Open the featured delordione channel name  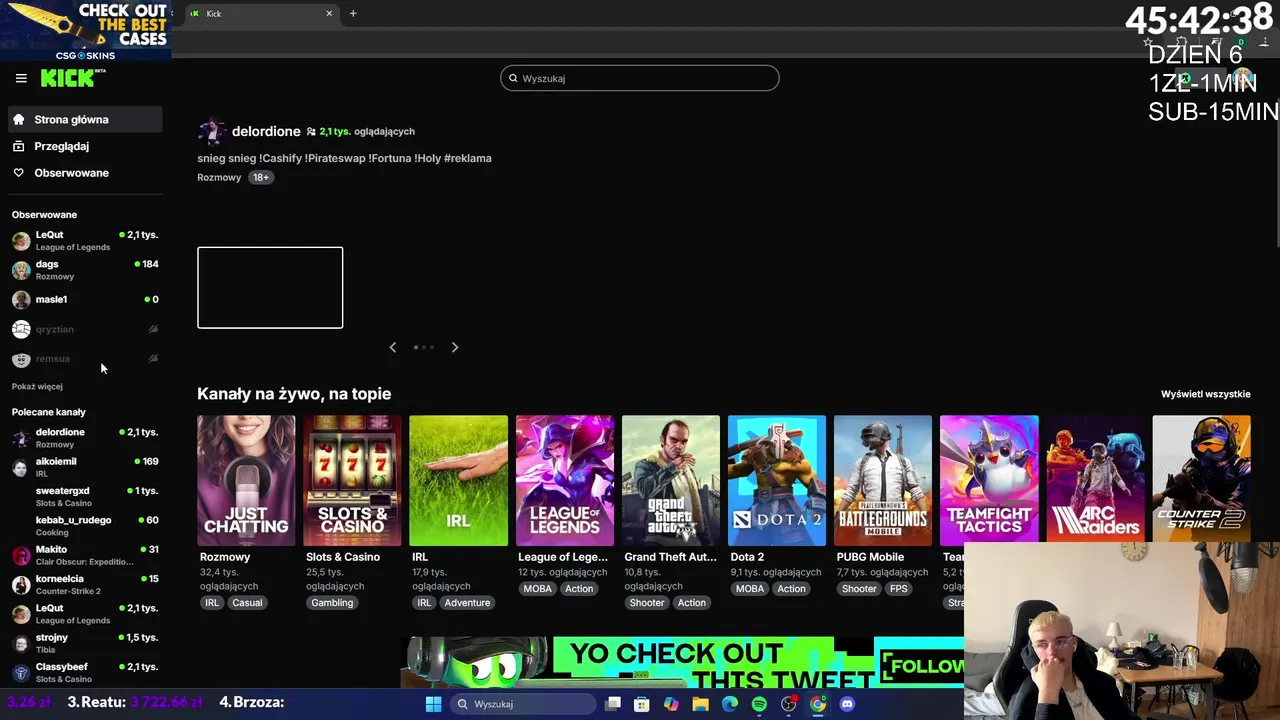coord(266,131)
